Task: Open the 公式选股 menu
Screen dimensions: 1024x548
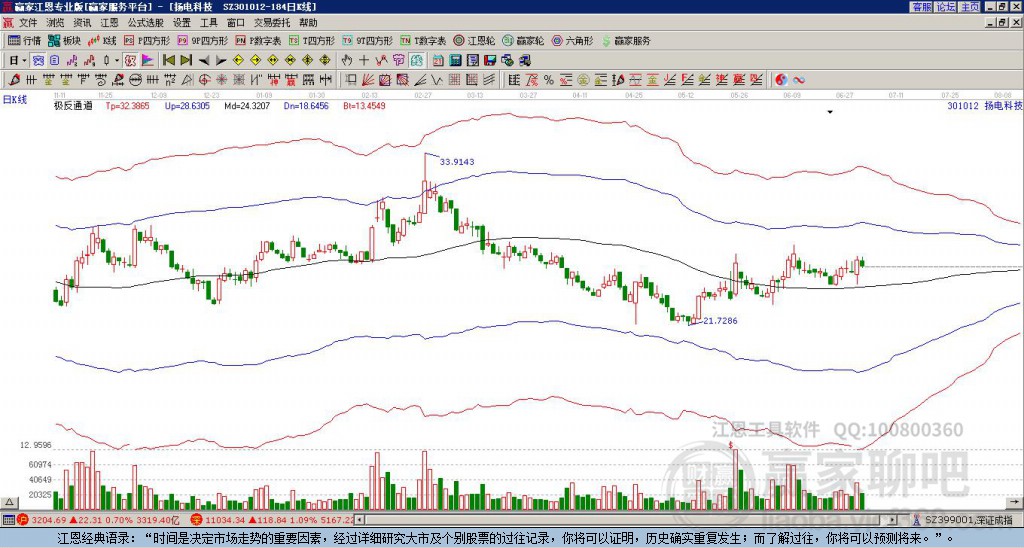Action: click(x=146, y=23)
